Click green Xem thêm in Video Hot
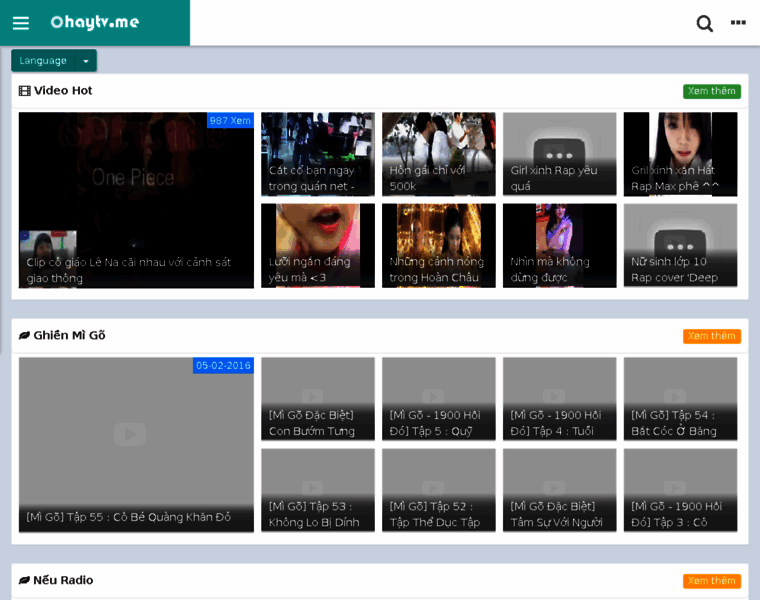 [712, 91]
